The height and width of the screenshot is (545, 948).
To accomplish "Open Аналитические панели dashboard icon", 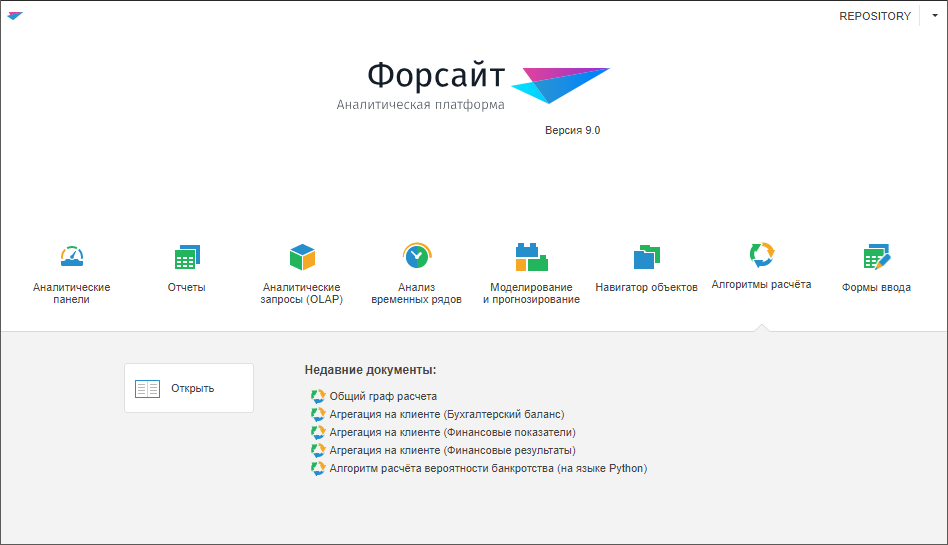I will pyautogui.click(x=72, y=256).
